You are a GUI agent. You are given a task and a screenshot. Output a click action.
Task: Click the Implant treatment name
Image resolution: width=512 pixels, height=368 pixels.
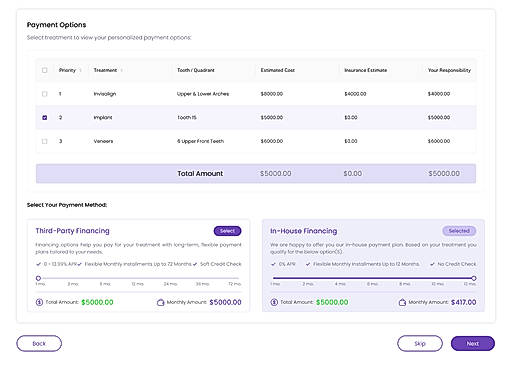(103, 118)
